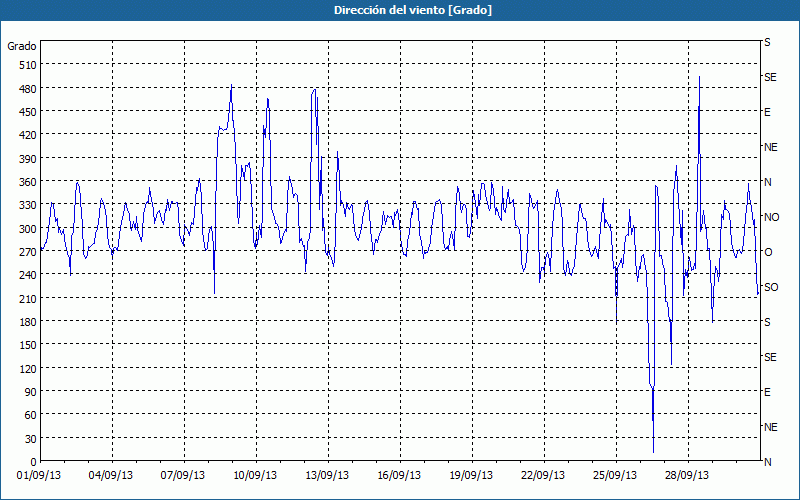The height and width of the screenshot is (500, 800).
Task: Click the 480 value on the degree axis
Action: click(28, 88)
